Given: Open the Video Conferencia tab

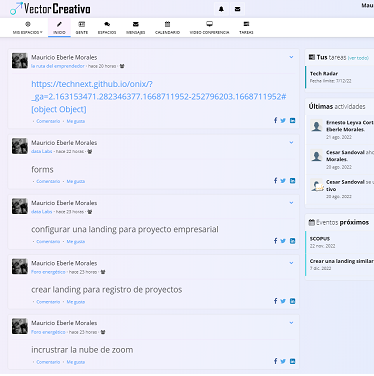Looking at the screenshot, I should pos(209,28).
